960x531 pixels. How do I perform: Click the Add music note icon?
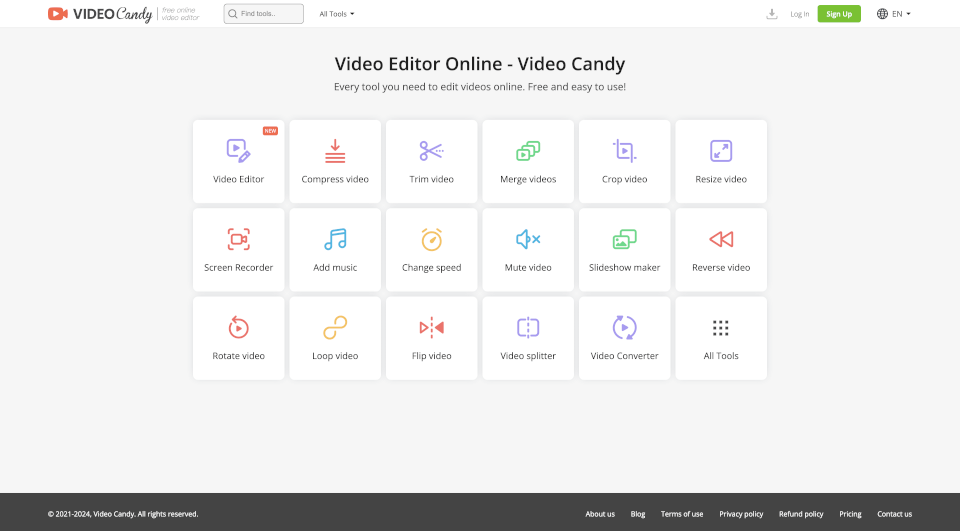pyautogui.click(x=335, y=239)
